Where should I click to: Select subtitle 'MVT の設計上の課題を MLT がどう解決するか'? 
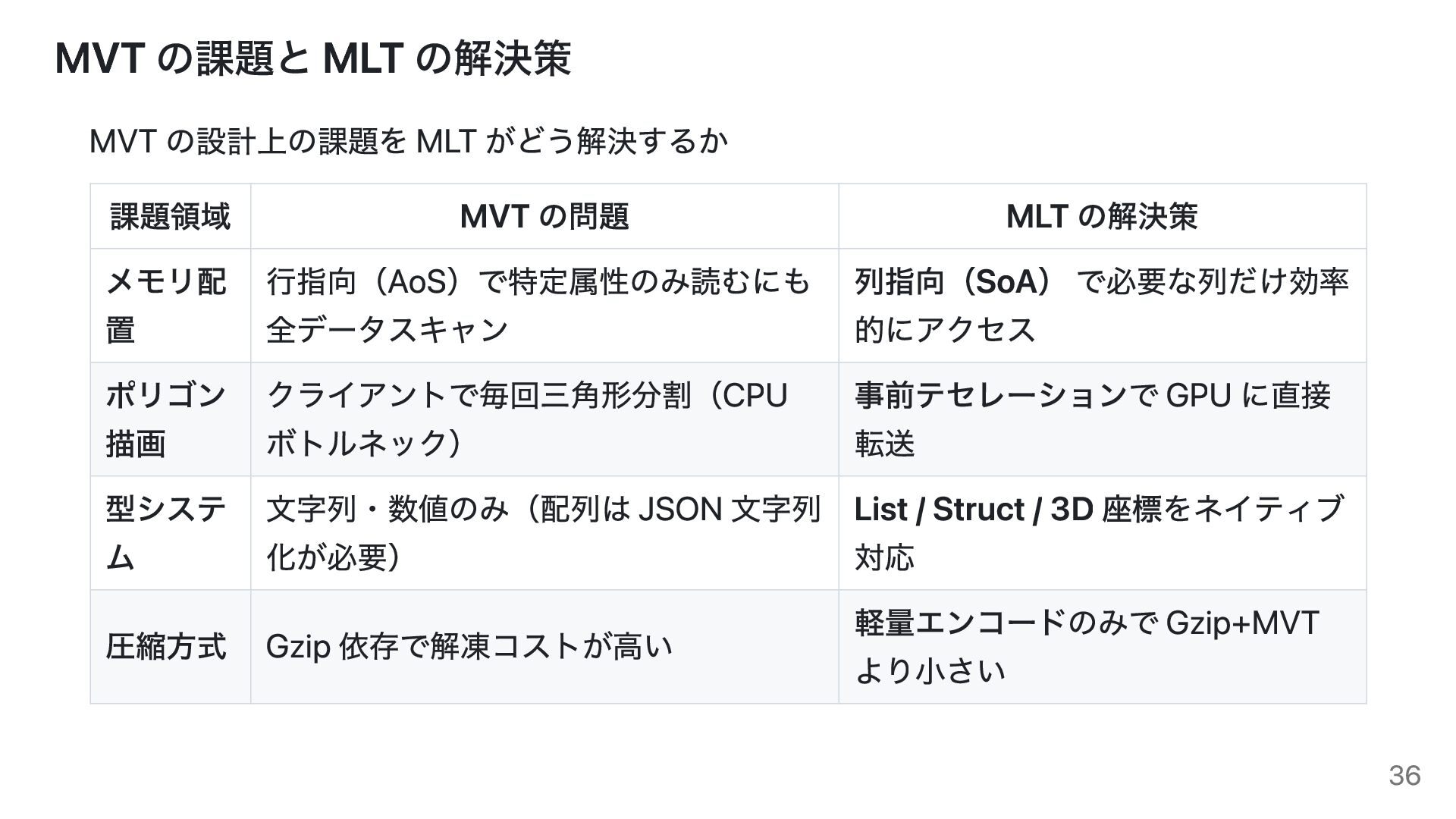(408, 141)
